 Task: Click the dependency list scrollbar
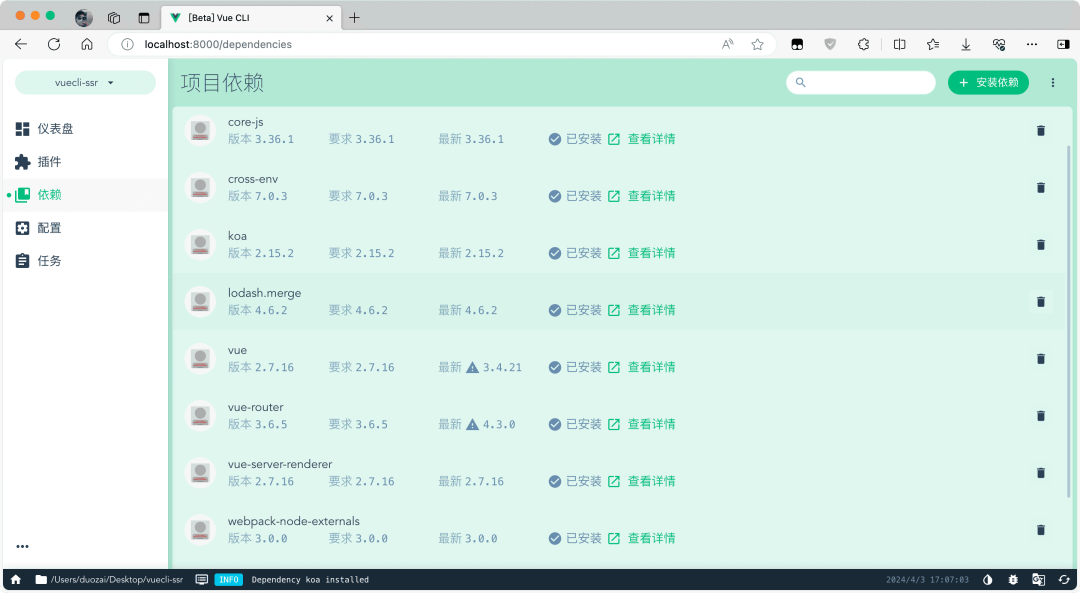(x=1069, y=320)
